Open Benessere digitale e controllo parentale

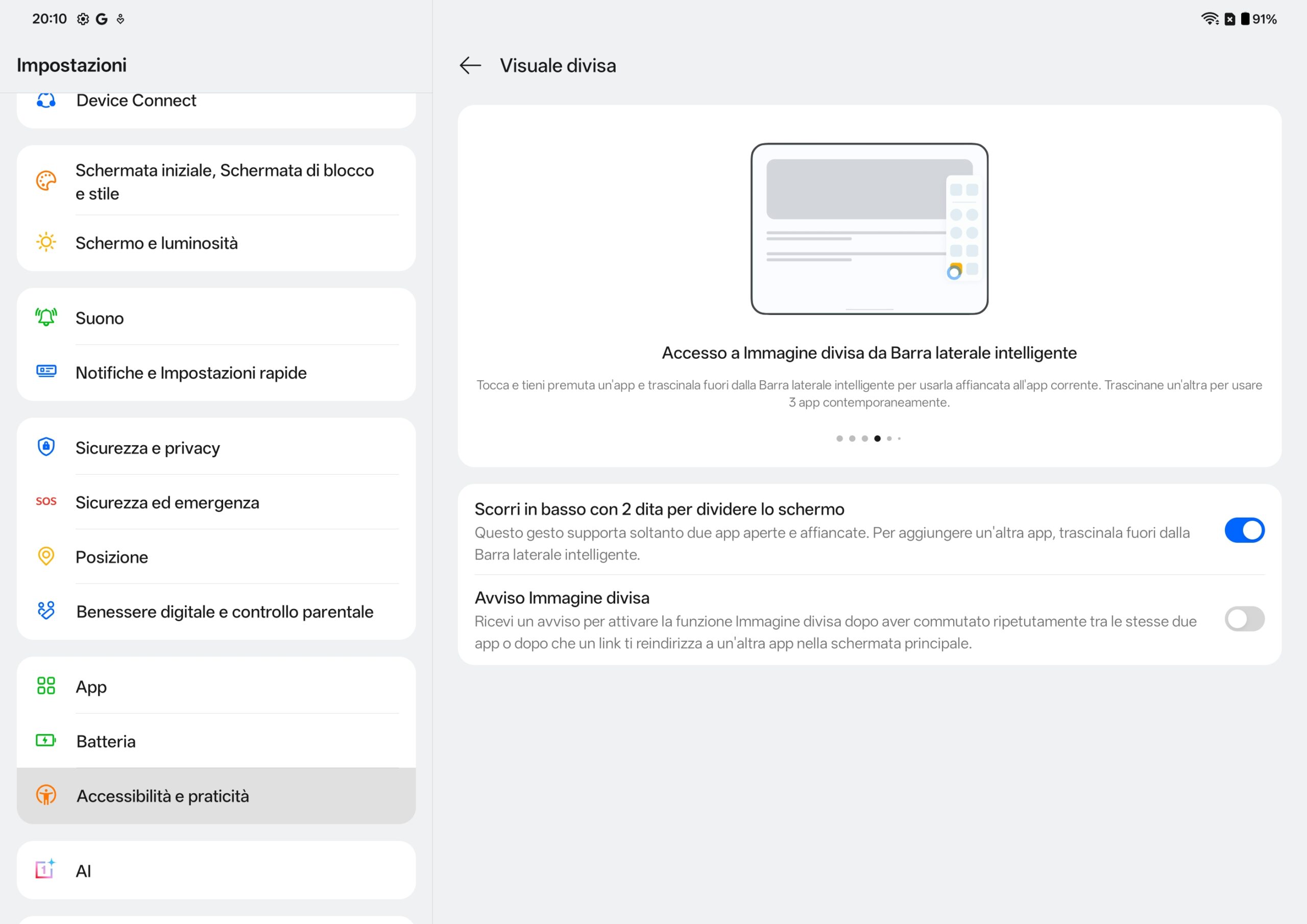click(x=225, y=612)
